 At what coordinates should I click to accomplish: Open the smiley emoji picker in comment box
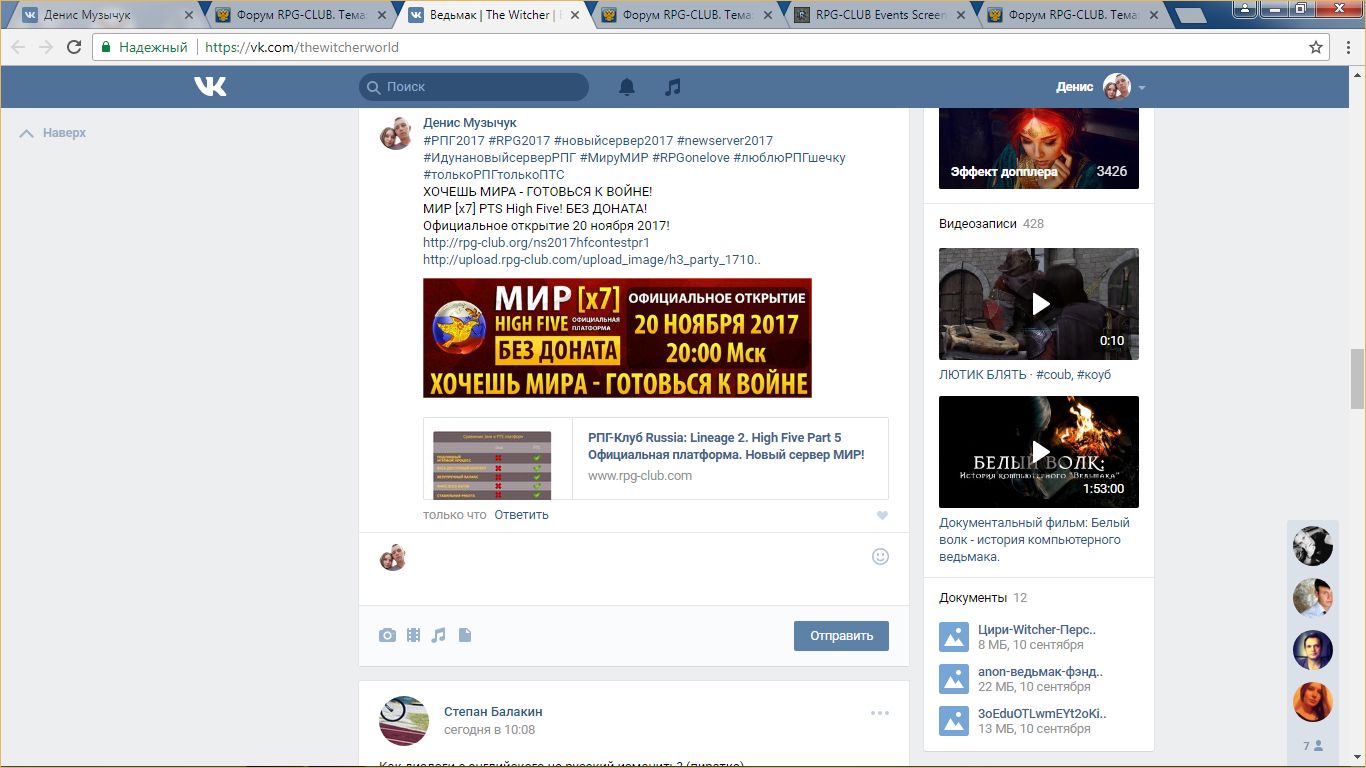tap(880, 556)
